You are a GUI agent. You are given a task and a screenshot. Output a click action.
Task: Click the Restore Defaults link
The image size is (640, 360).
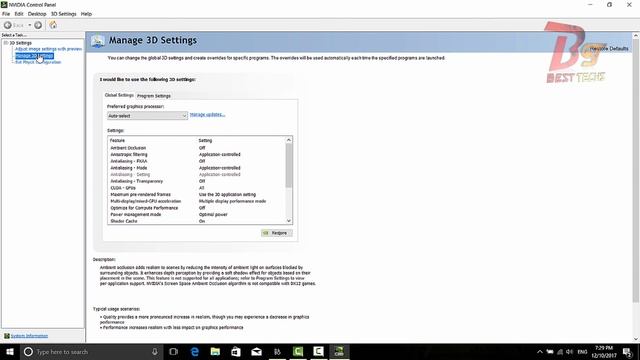click(609, 49)
